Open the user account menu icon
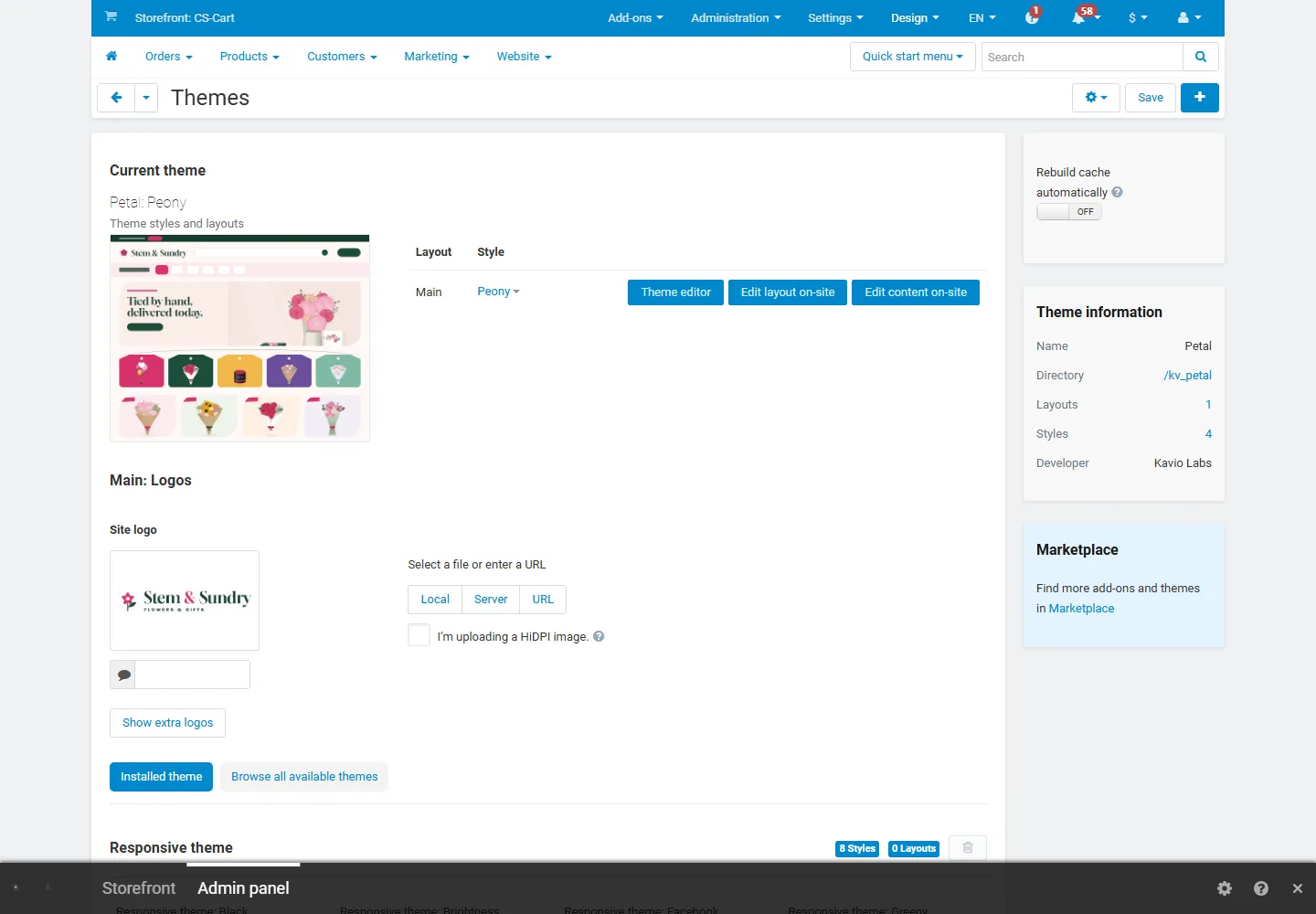 1189,17
